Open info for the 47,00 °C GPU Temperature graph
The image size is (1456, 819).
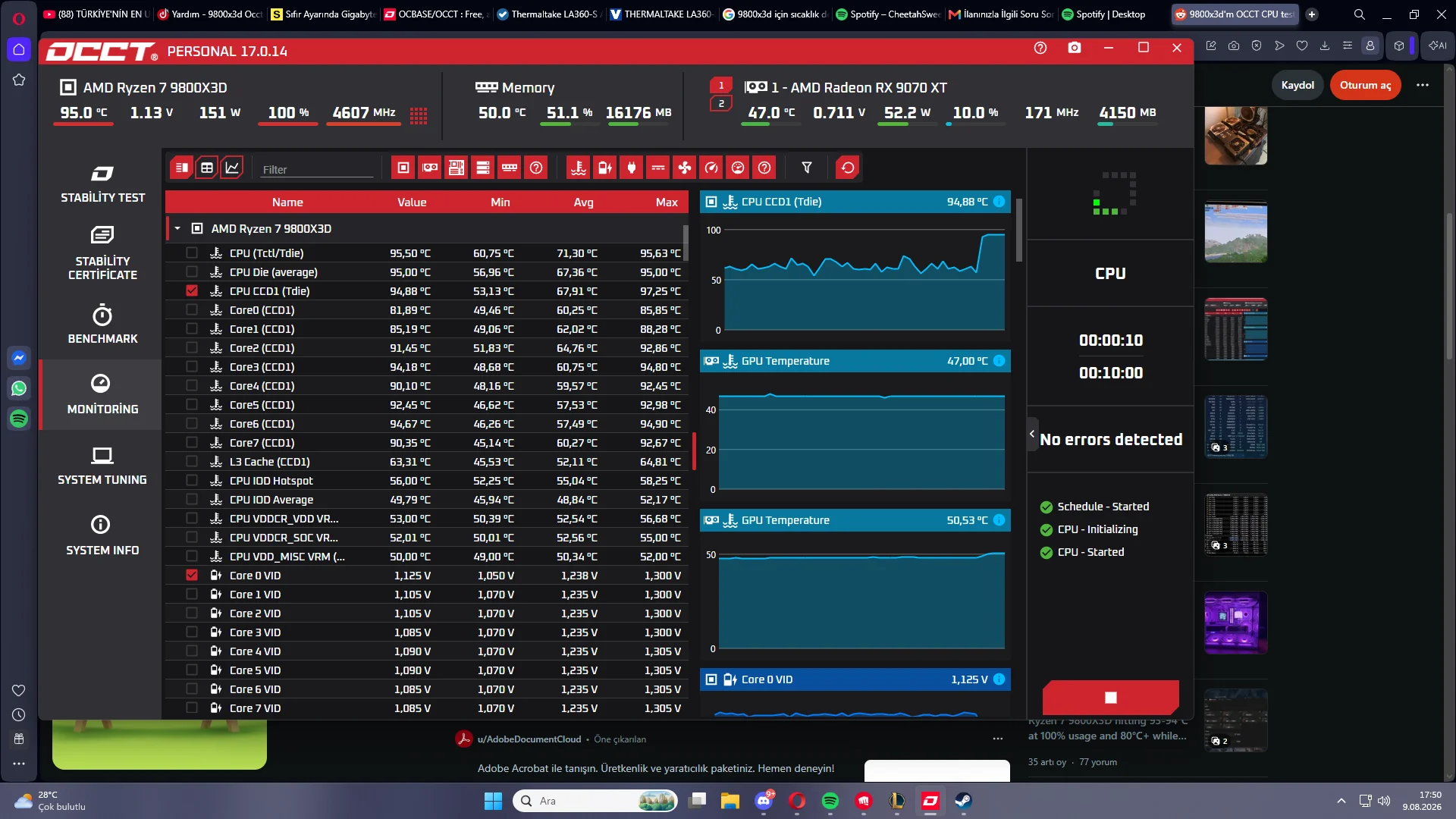(x=999, y=361)
